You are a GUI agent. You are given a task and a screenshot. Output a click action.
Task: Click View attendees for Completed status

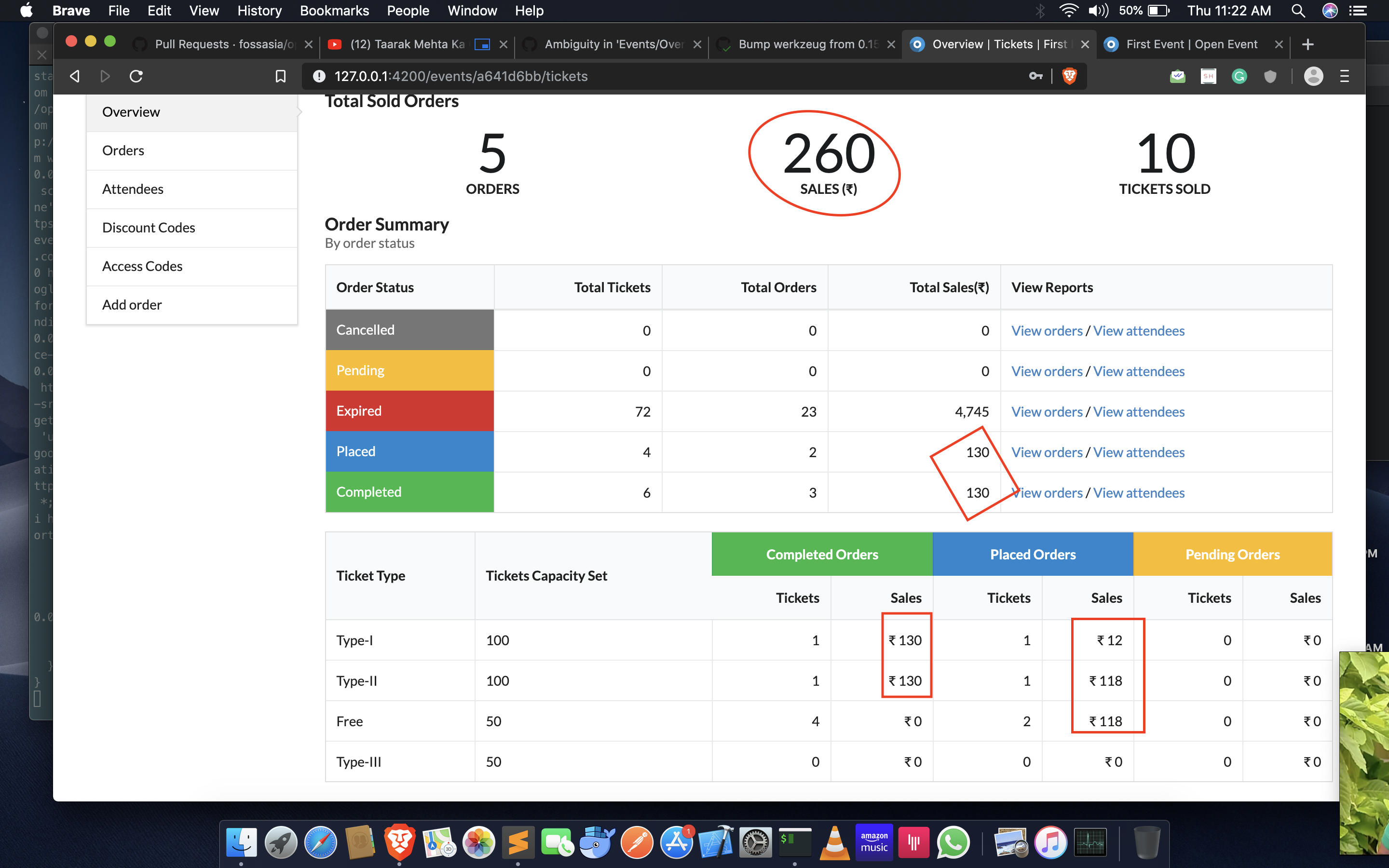[x=1139, y=492]
